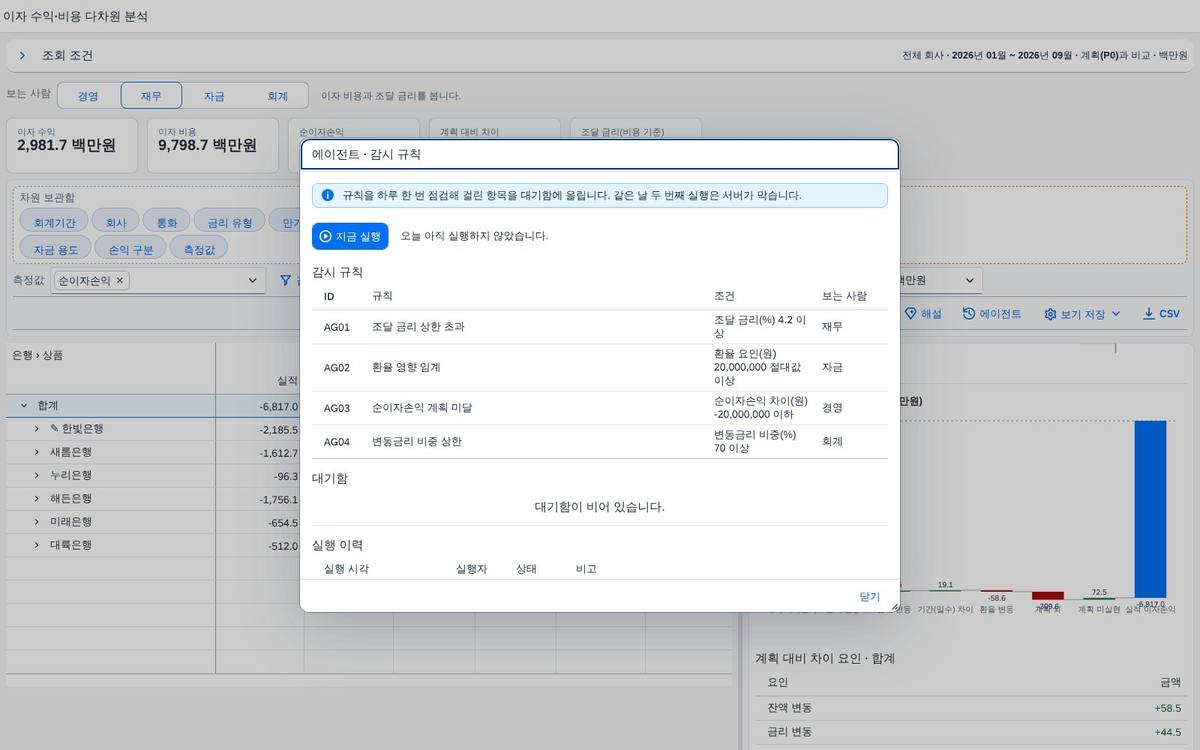Select the 자금 viewer segment
The image size is (1200, 750).
(x=214, y=96)
